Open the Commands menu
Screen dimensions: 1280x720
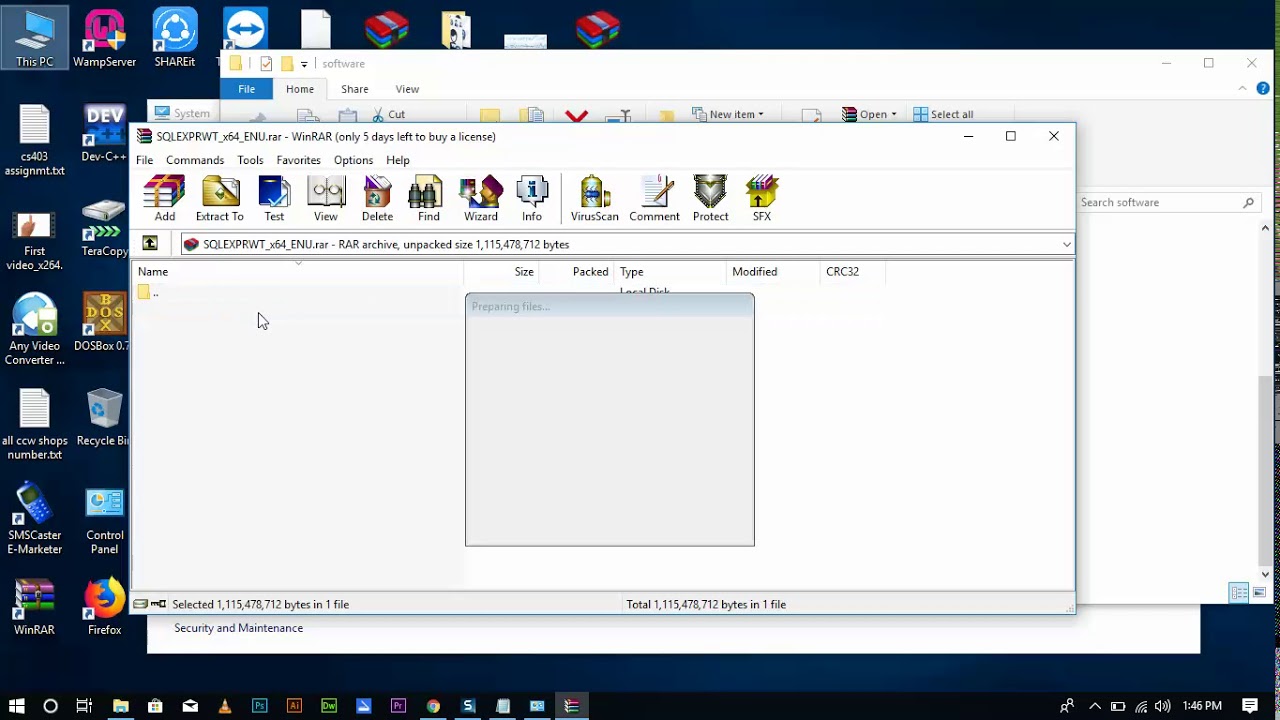click(x=195, y=160)
